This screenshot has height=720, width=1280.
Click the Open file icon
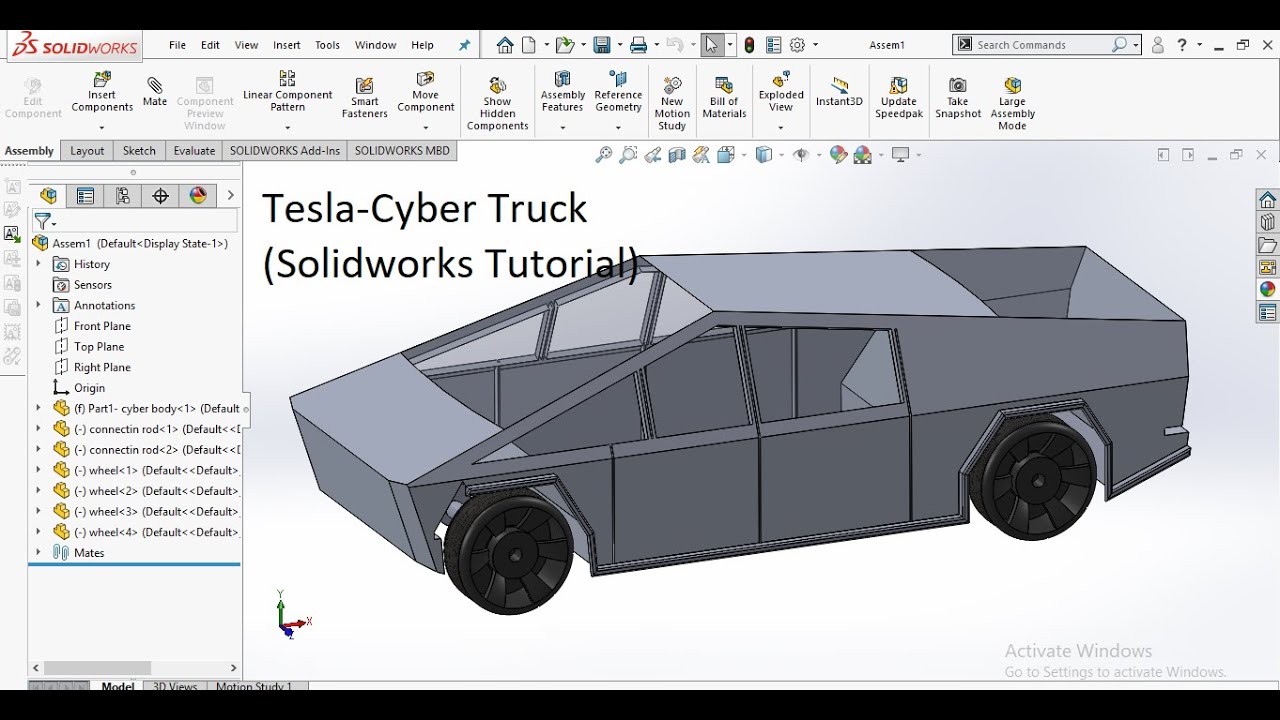coord(564,45)
